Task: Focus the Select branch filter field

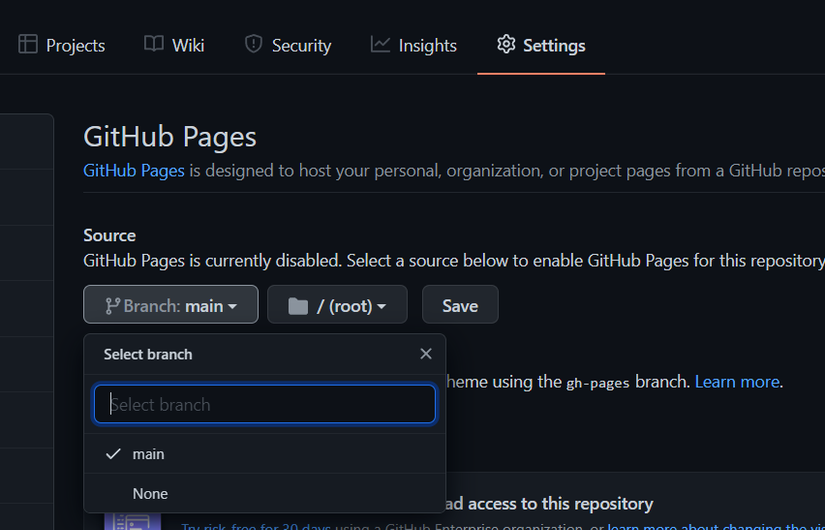Action: tap(265, 405)
